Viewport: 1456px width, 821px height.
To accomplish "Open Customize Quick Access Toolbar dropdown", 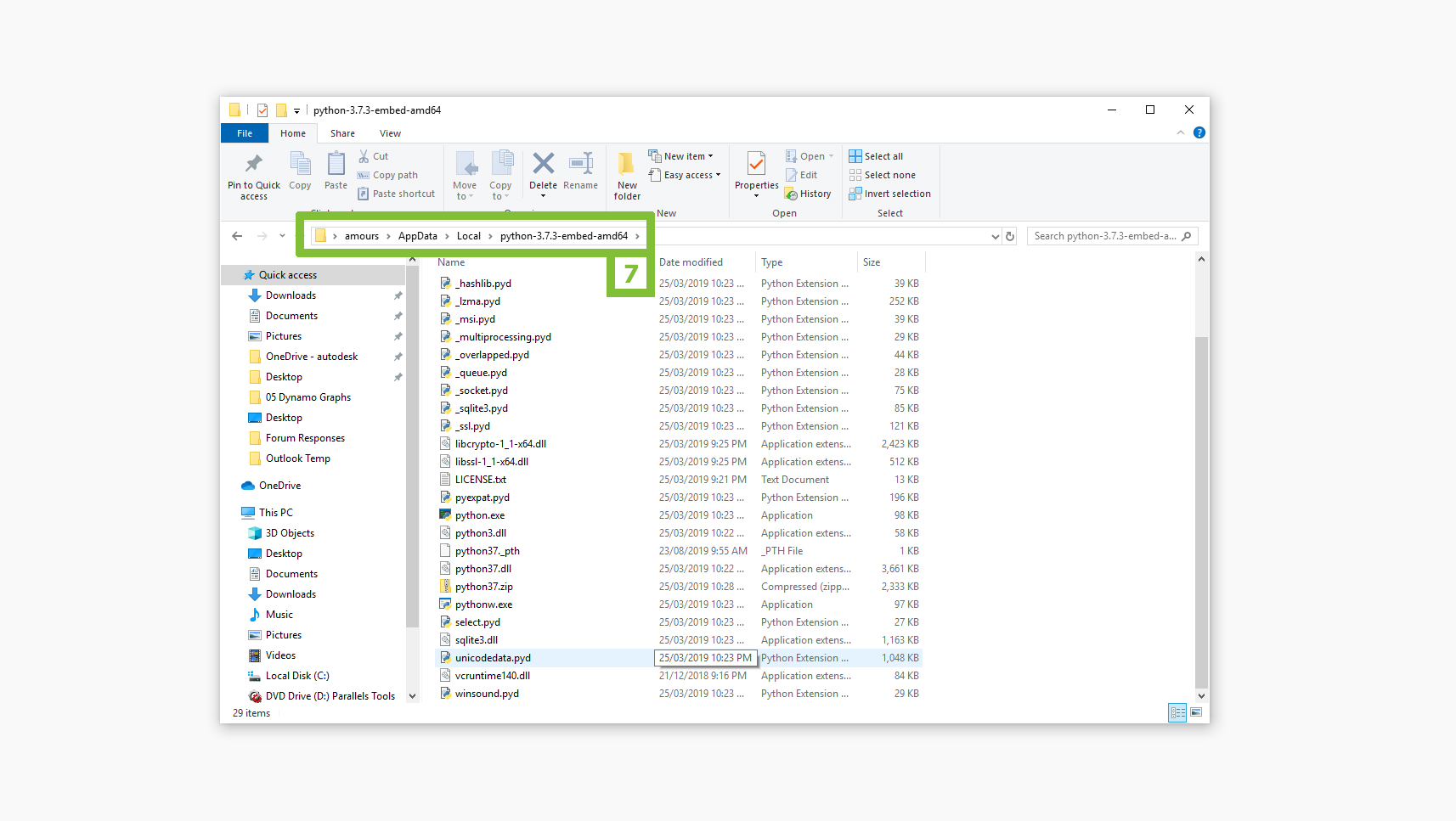I will click(x=296, y=110).
